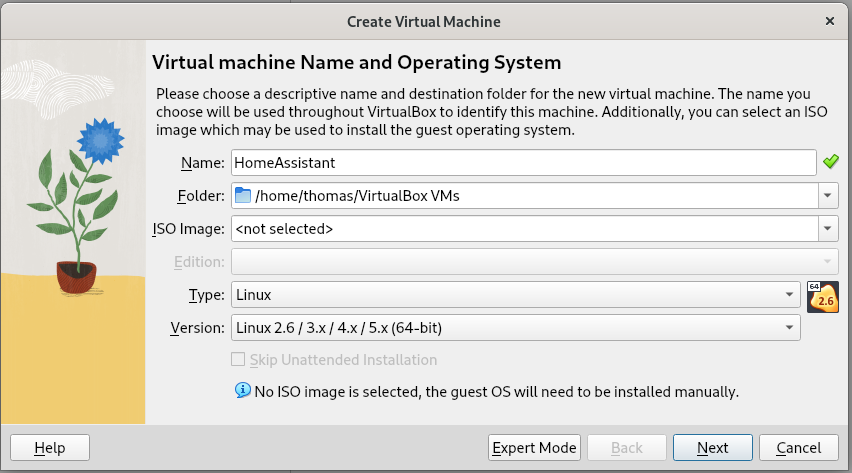This screenshot has height=473, width=852.
Task: Toggle Skip Unattended Installation checkbox
Action: [238, 360]
